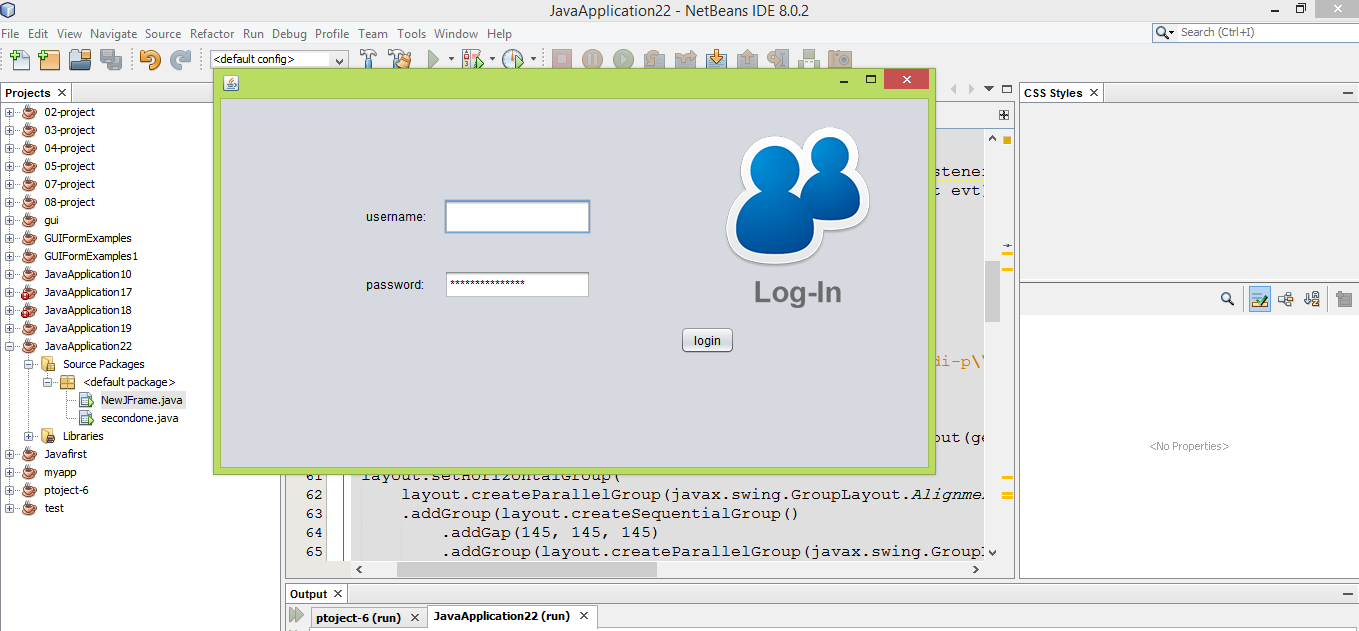
Task: Click the New File toolbar icon
Action: pos(18,59)
